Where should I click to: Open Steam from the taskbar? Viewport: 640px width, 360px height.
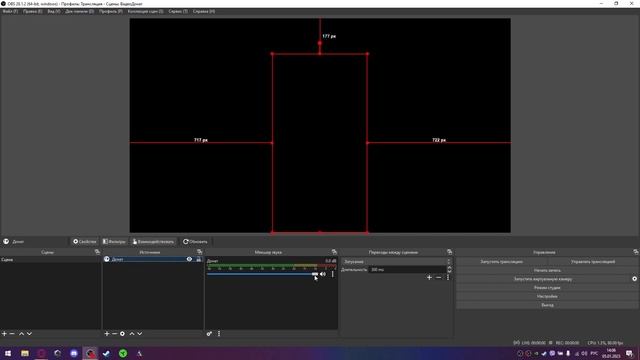coord(107,353)
